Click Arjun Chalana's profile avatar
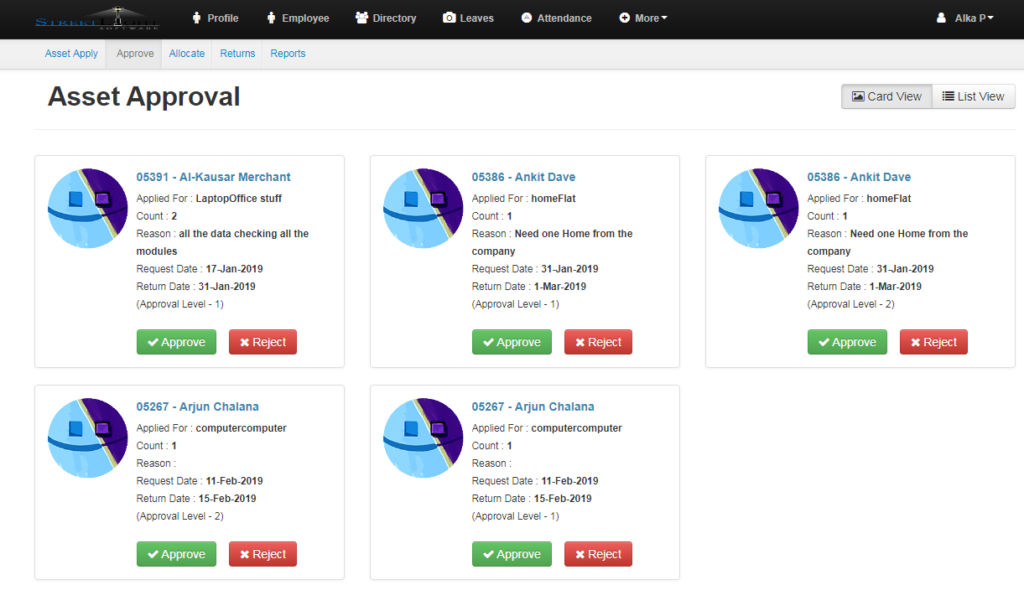Screen dimensions: 1024x611 pos(87,437)
